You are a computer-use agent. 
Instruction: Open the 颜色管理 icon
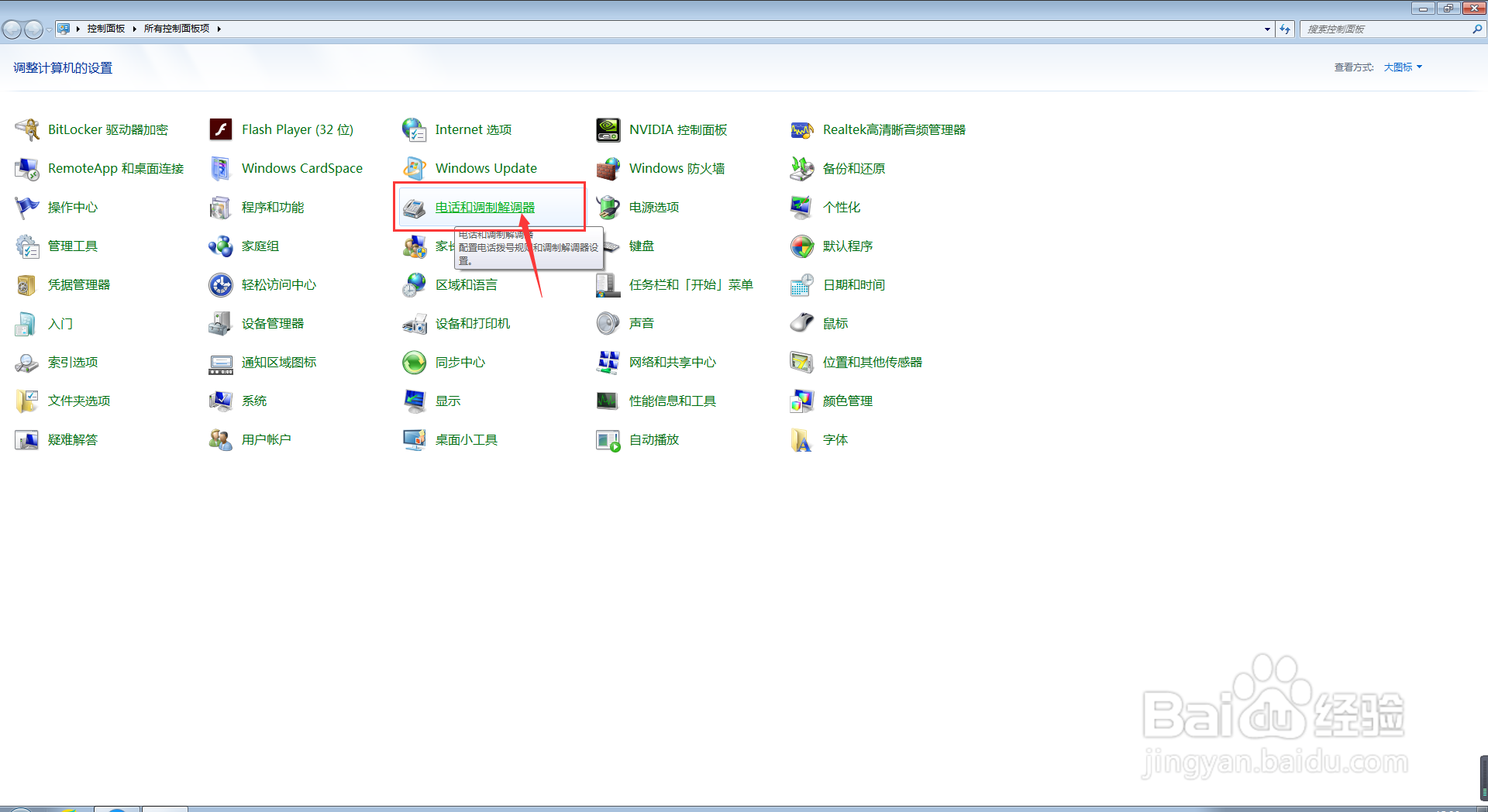tap(802, 401)
